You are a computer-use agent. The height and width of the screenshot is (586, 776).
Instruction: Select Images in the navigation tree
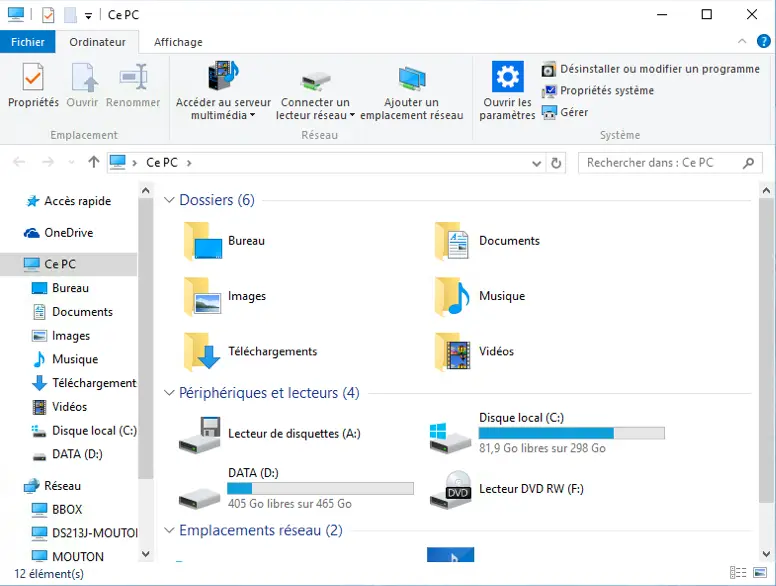[60, 336]
